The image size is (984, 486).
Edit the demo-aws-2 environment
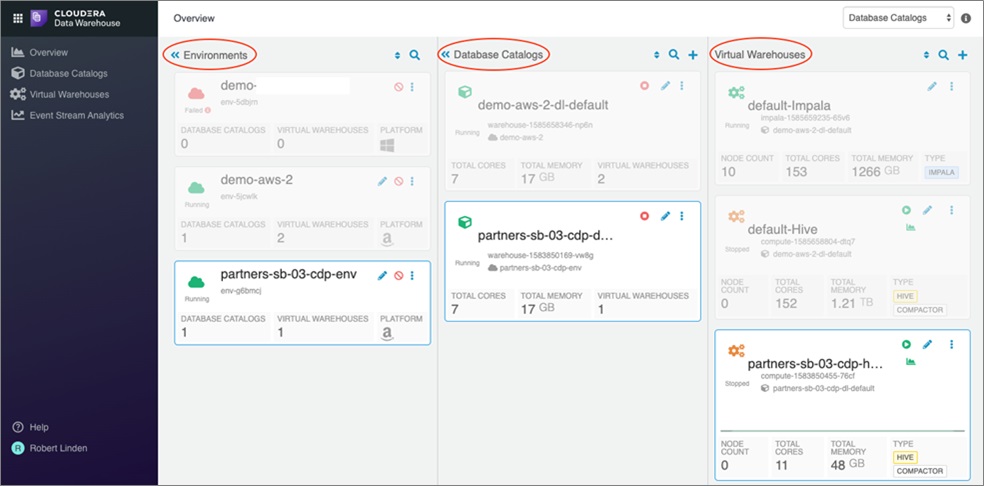pyautogui.click(x=382, y=181)
